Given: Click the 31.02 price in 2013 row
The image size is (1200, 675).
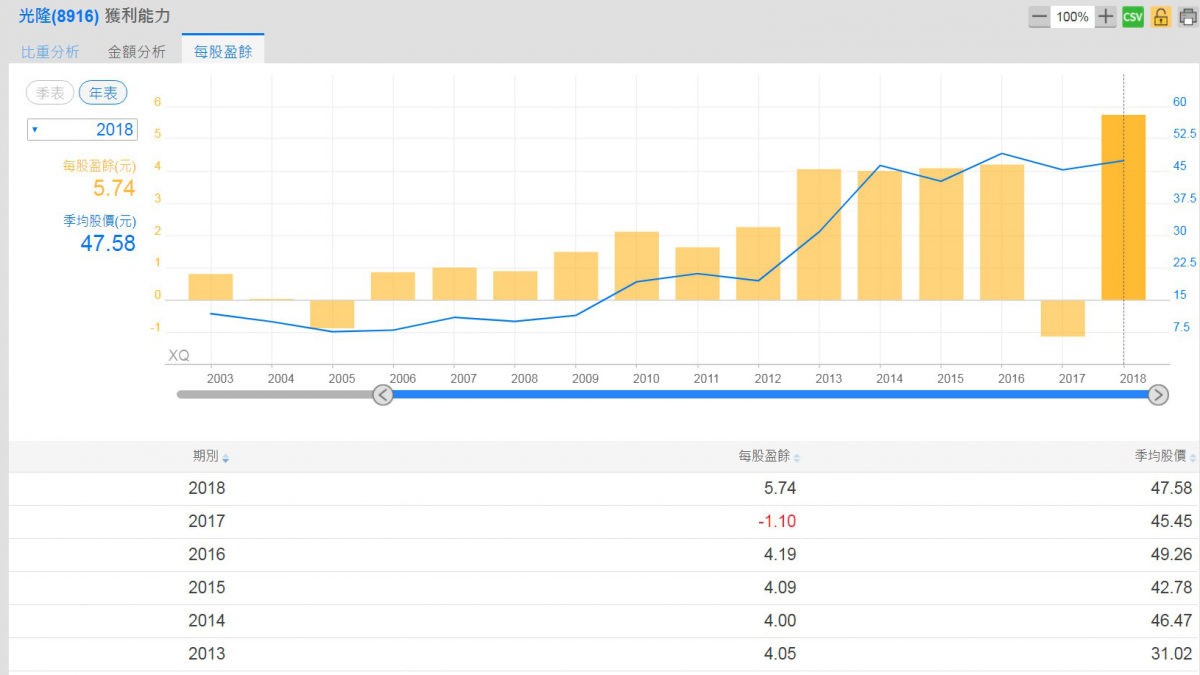Looking at the screenshot, I should (x=1172, y=653).
